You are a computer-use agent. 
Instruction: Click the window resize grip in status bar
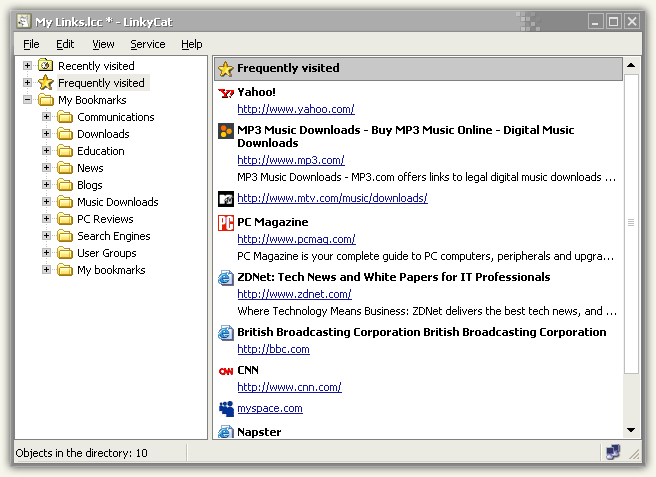pos(634,454)
